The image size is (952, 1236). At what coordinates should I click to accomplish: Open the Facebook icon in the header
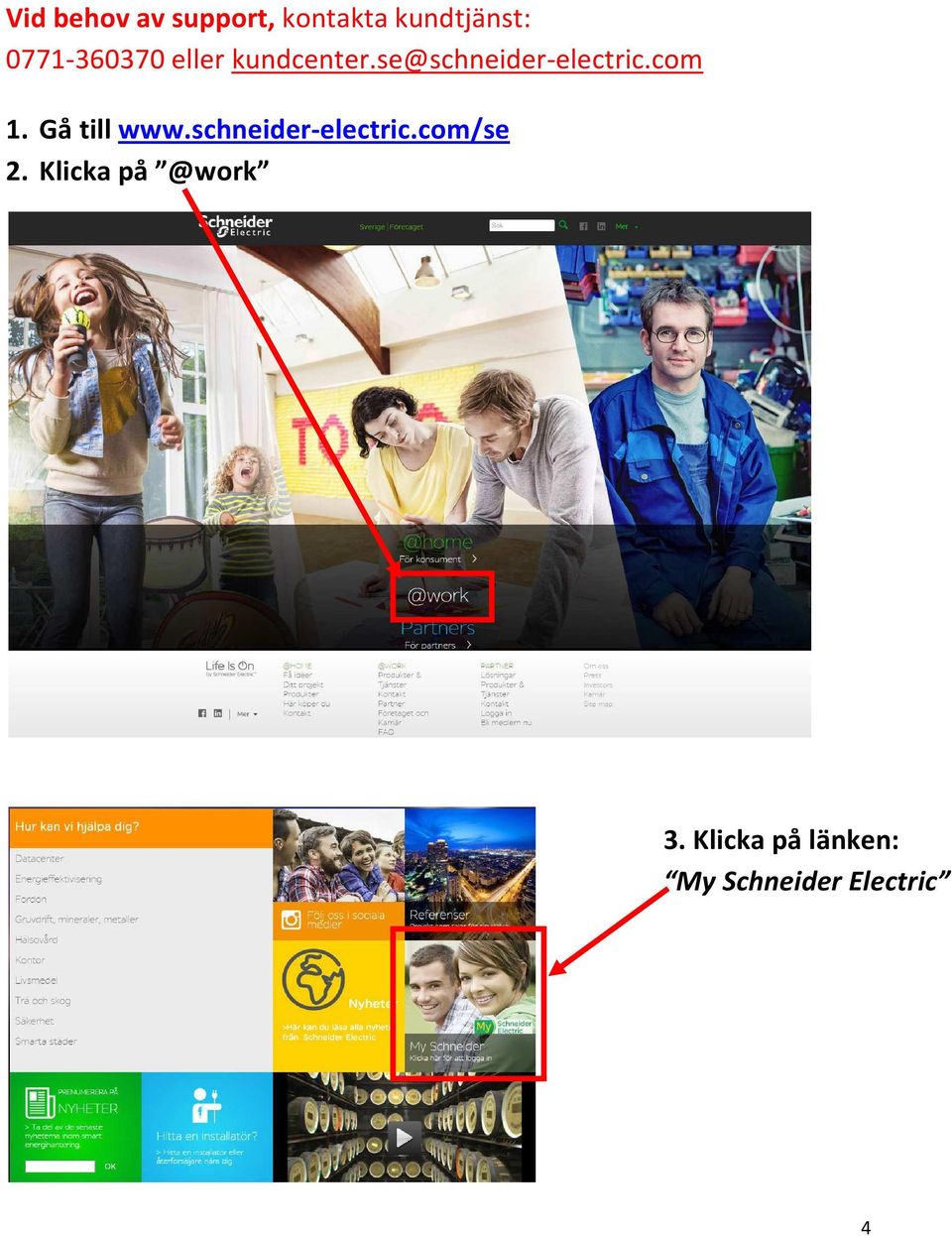583,226
